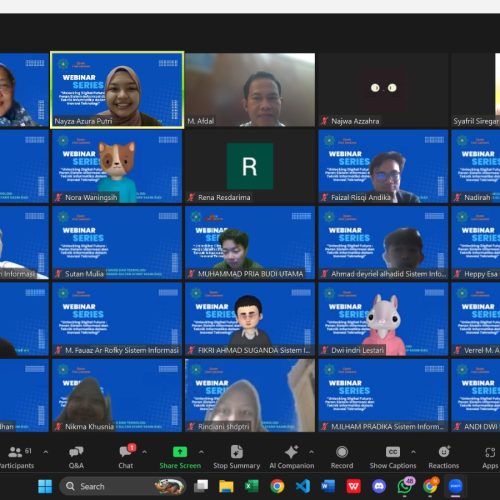Open Microsoft Word from the taskbar
The height and width of the screenshot is (500, 500).
click(328, 486)
